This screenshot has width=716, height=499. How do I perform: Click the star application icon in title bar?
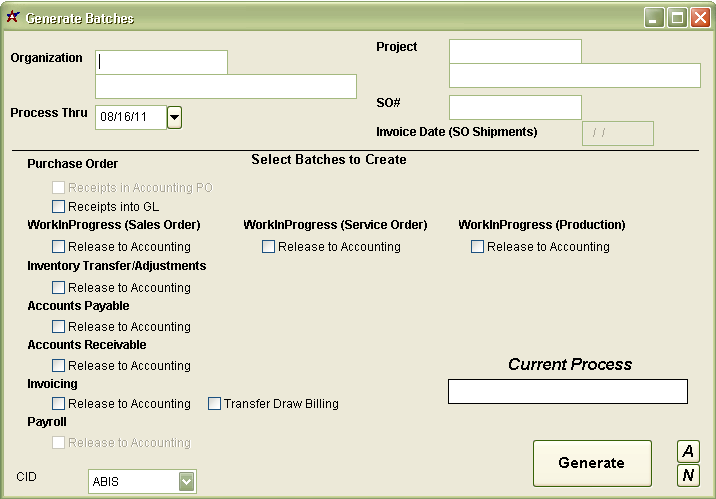coord(12,17)
